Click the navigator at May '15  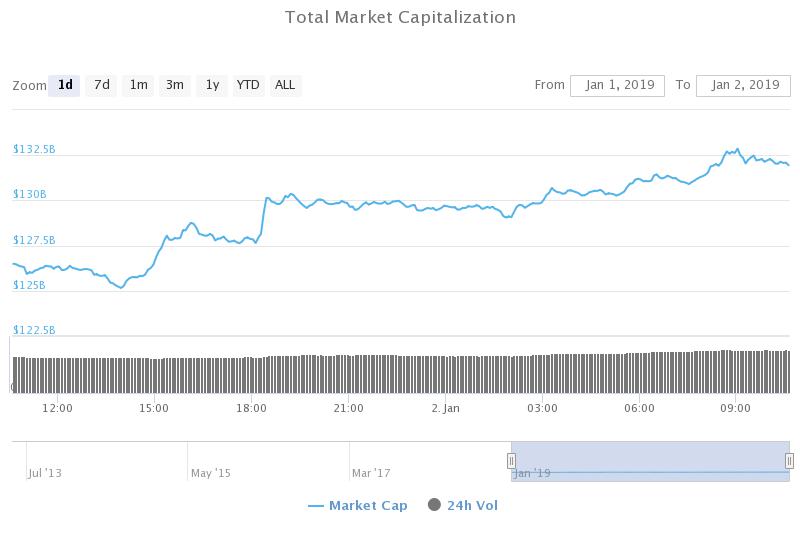(210, 472)
